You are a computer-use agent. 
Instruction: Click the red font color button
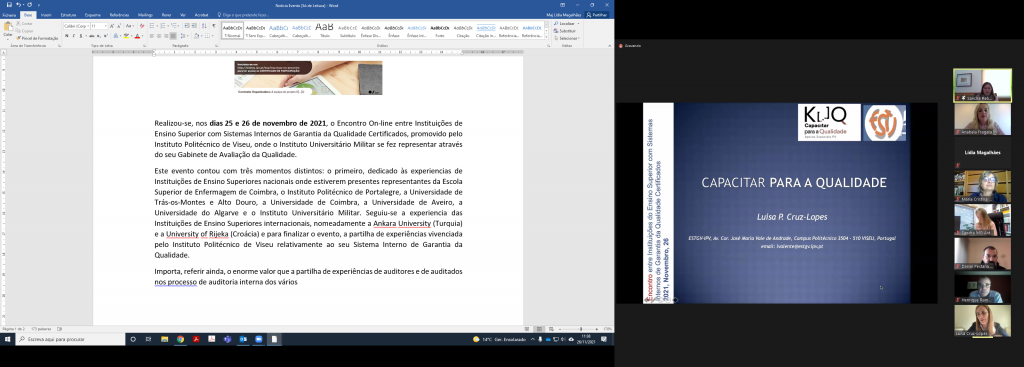pos(137,36)
